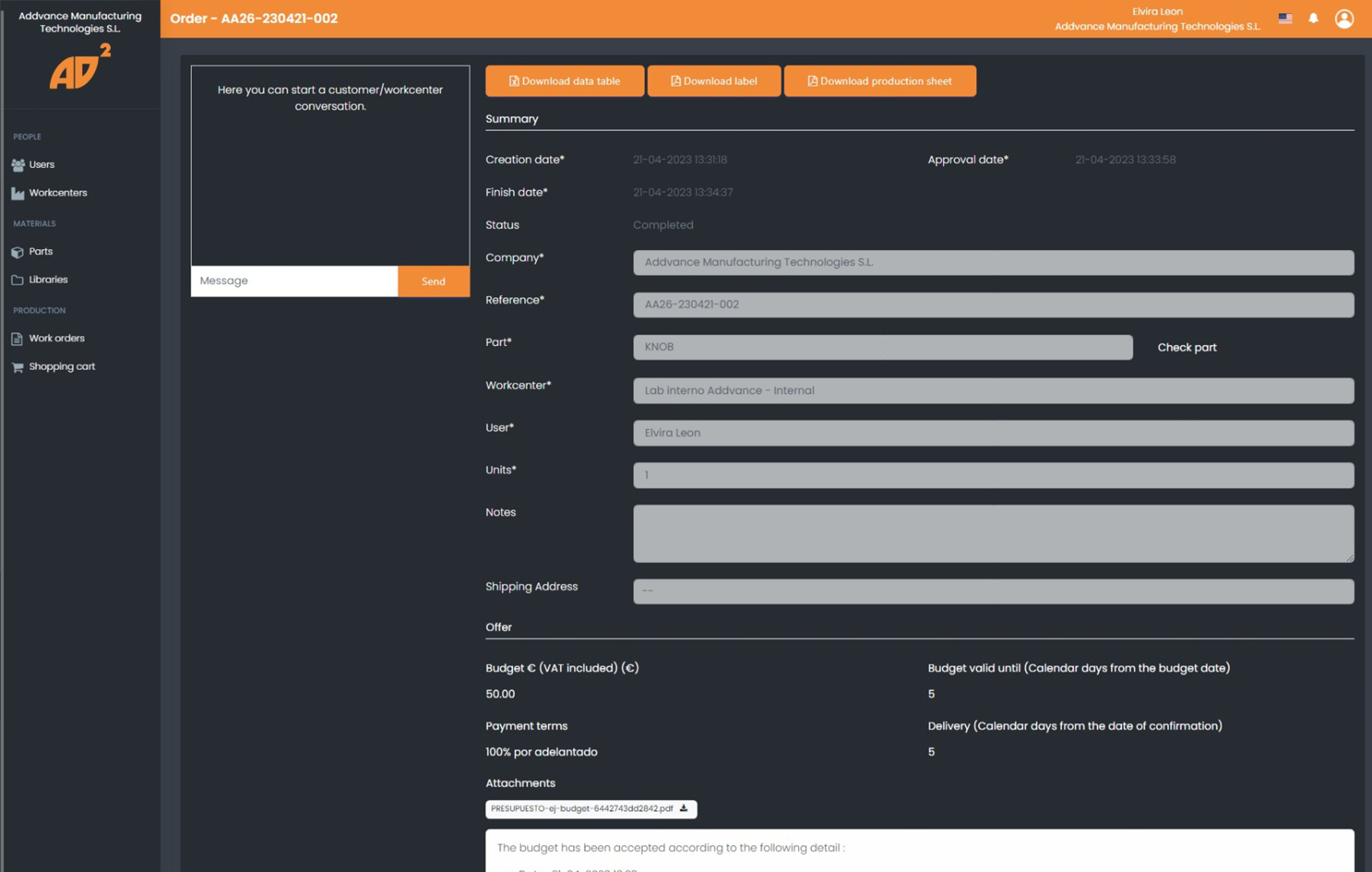Open the user profile avatar icon
1372x872 pixels.
click(x=1344, y=18)
